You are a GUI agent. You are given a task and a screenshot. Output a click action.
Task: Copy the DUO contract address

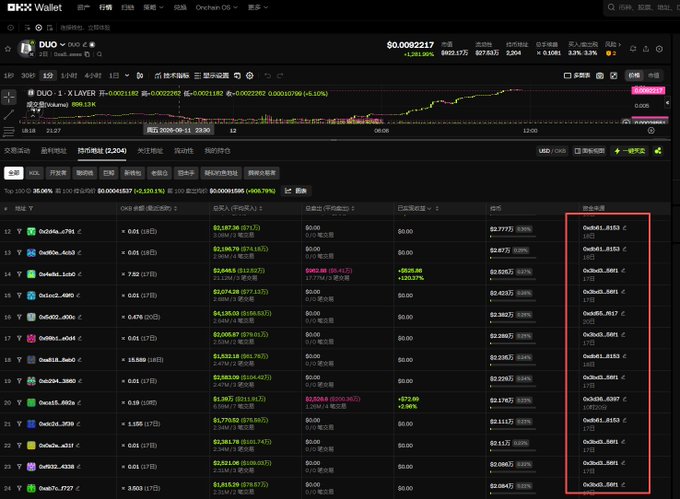[x=87, y=54]
